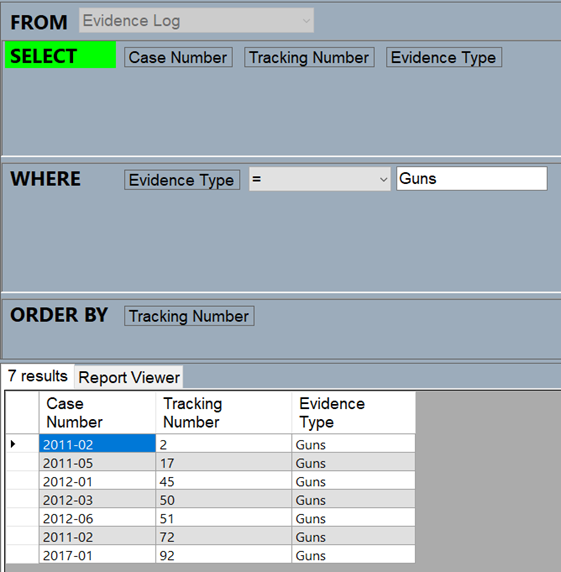561x572 pixels.
Task: Click case number 2012-03 cell
Action: click(x=97, y=499)
